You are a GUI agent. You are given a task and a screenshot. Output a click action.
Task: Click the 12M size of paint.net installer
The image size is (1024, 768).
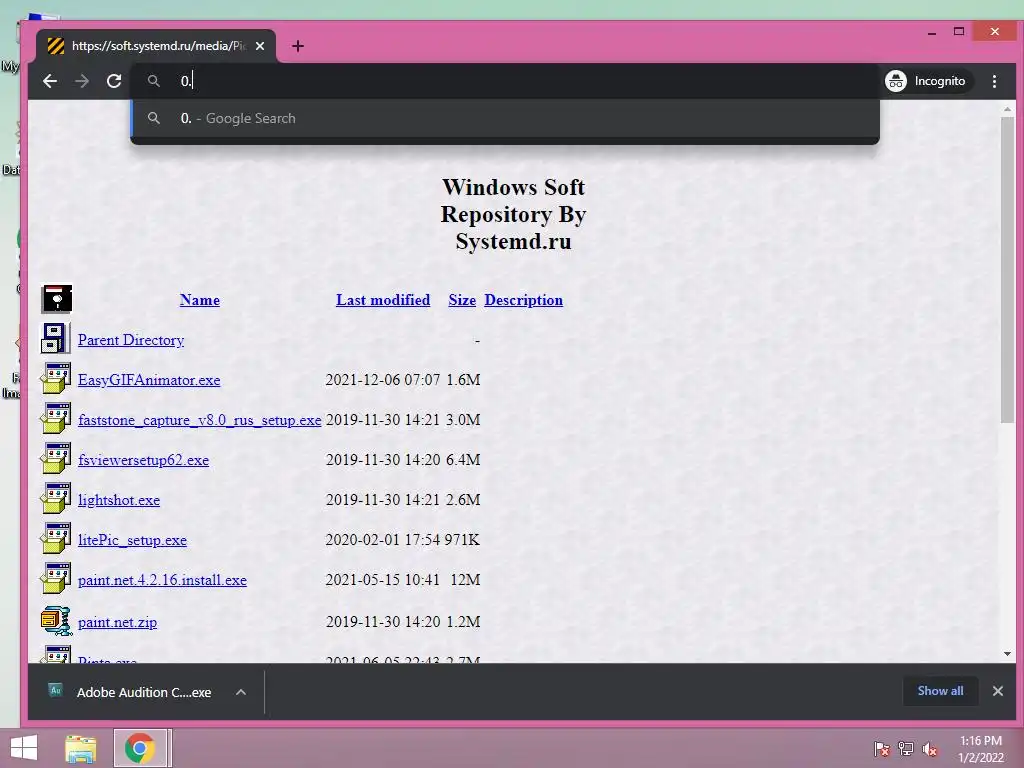tap(466, 580)
